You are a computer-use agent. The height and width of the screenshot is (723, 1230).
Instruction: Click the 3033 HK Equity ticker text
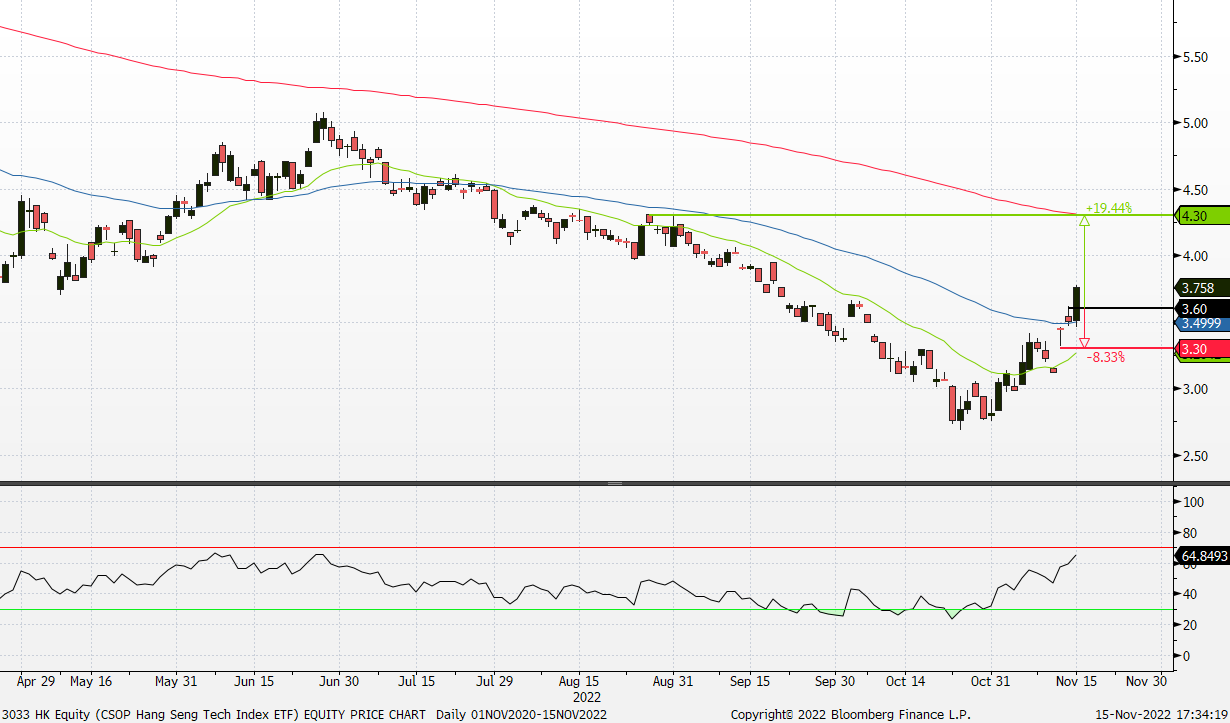click(47, 715)
